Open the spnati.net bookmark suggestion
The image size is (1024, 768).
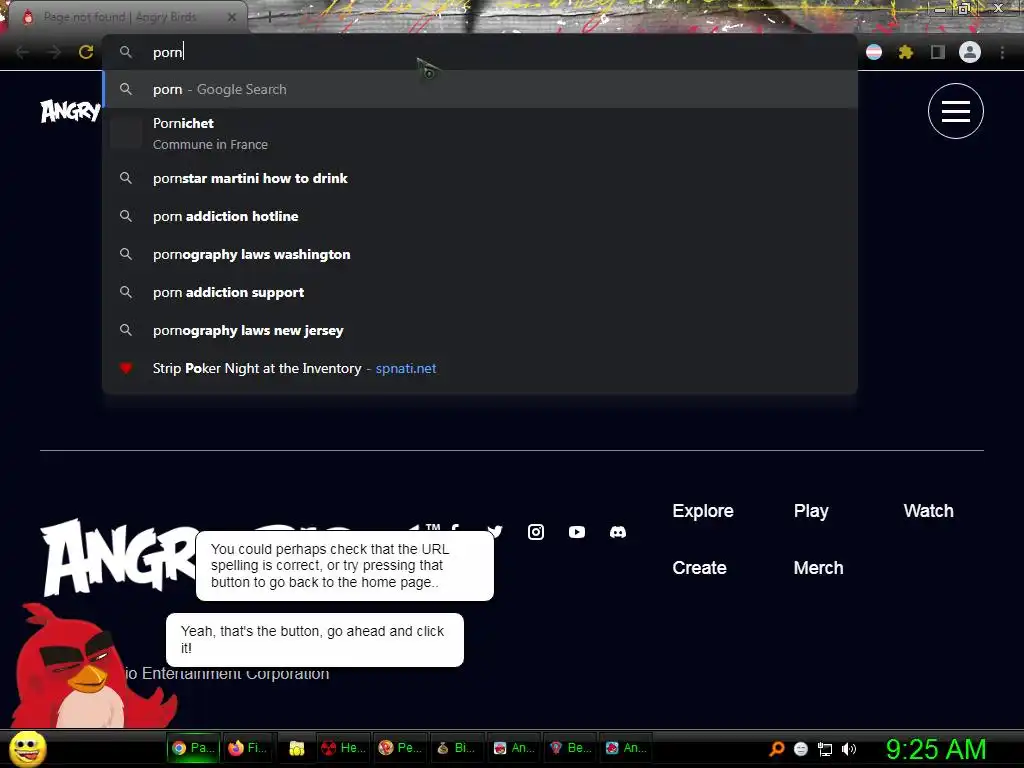480,368
